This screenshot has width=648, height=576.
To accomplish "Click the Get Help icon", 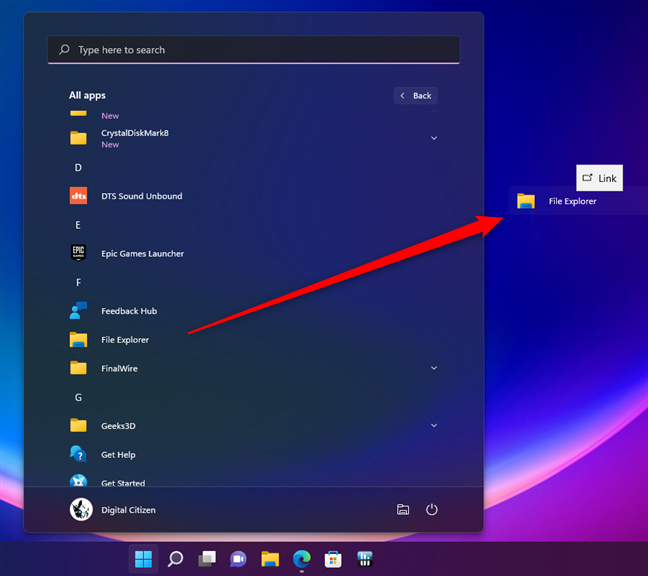I will 78,454.
